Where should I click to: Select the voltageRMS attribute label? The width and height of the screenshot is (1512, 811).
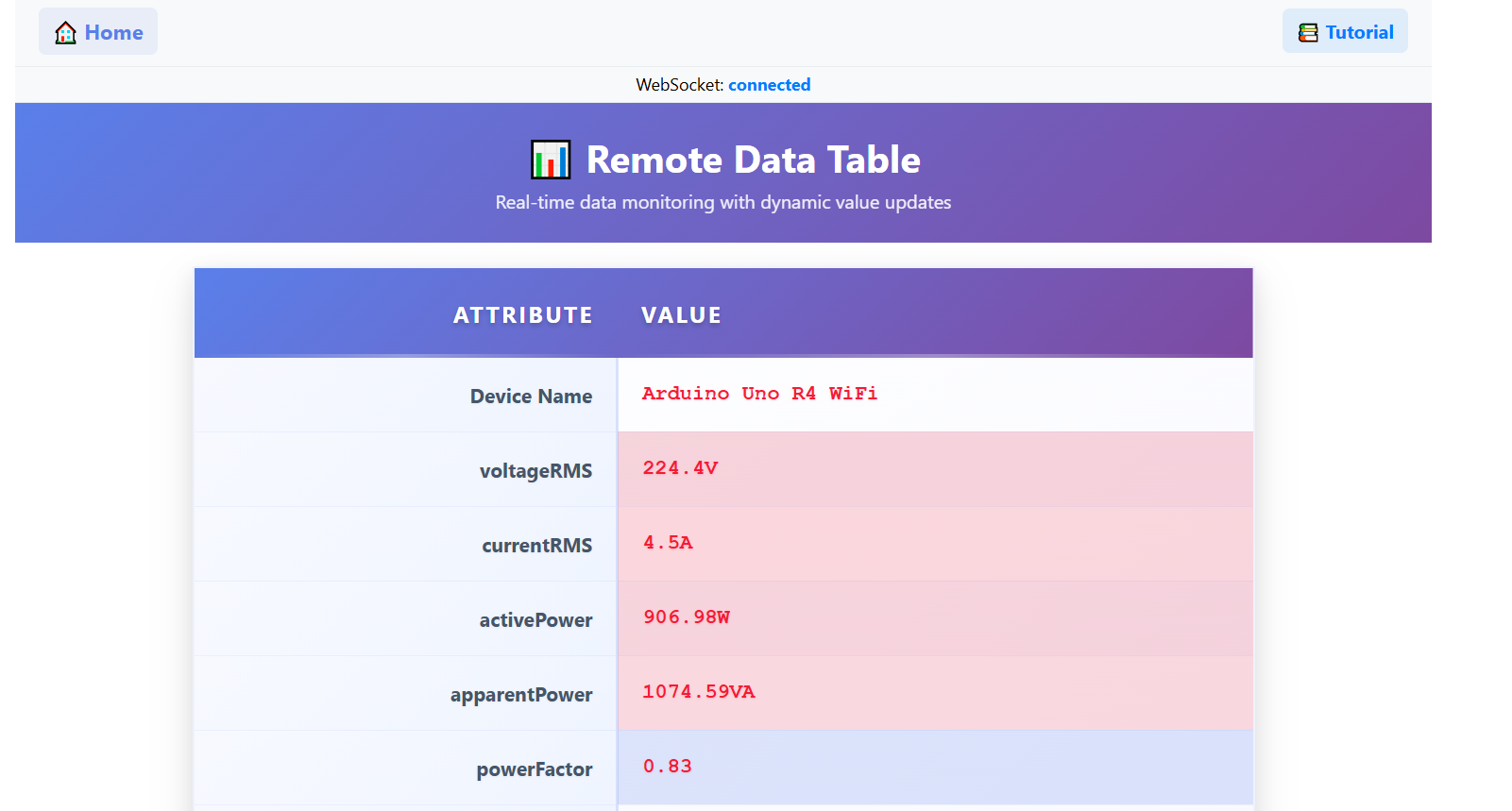[536, 471]
